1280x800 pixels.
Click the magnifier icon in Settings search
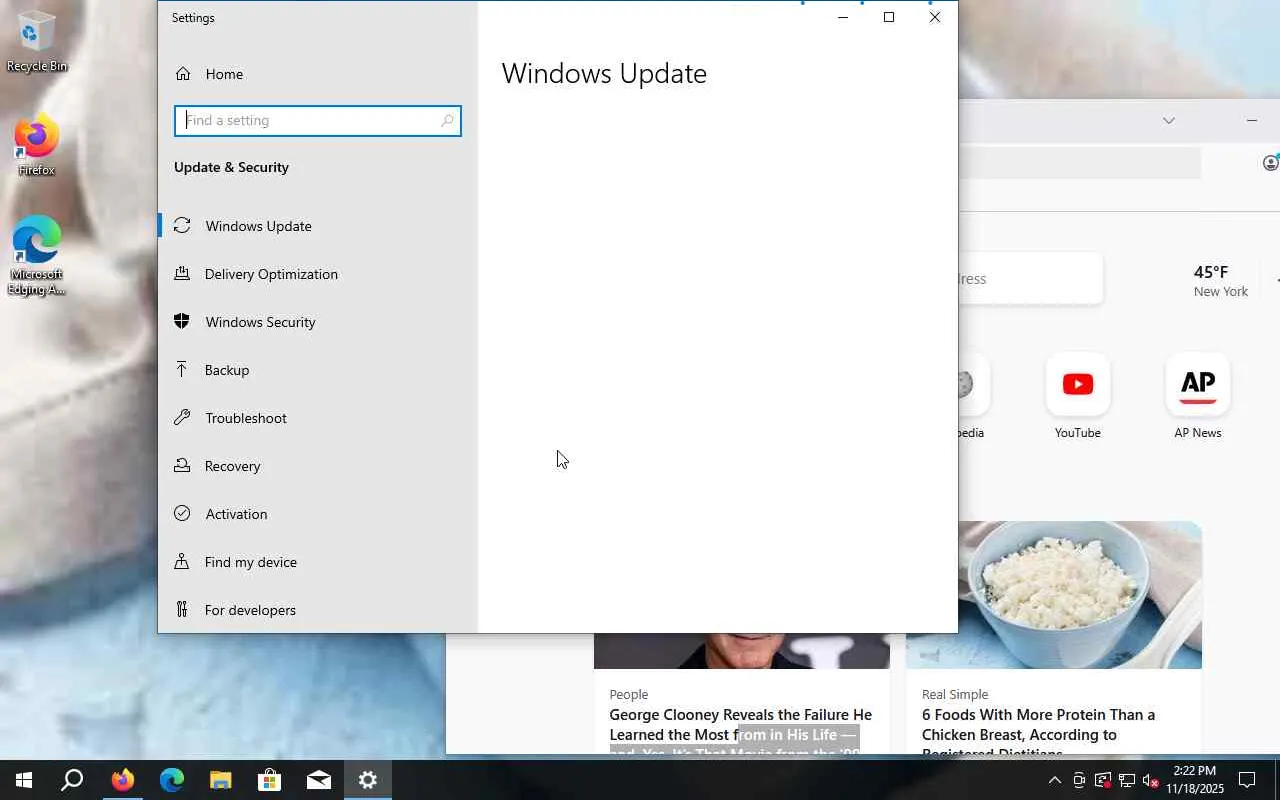tap(447, 121)
